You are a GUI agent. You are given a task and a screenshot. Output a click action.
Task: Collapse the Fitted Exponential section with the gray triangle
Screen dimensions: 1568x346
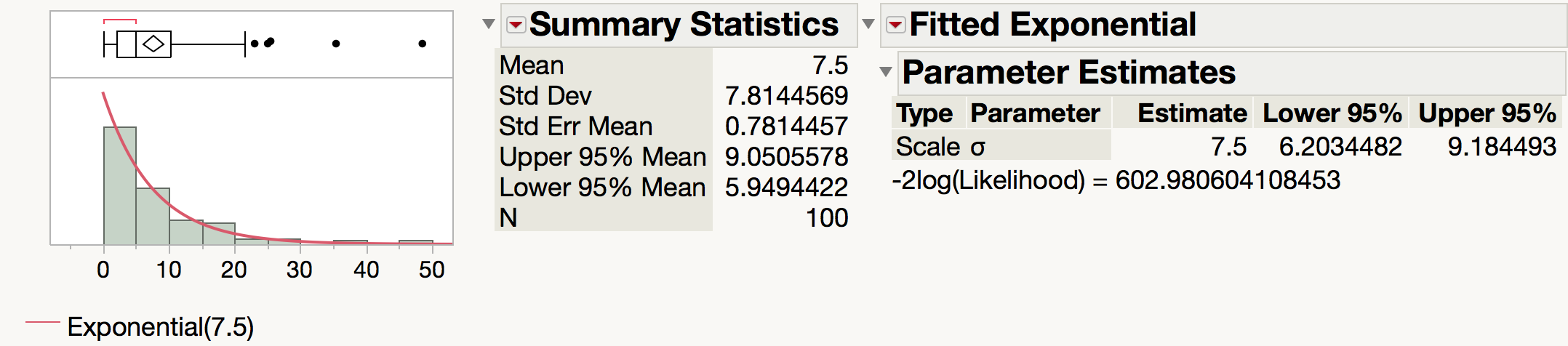pyautogui.click(x=868, y=24)
